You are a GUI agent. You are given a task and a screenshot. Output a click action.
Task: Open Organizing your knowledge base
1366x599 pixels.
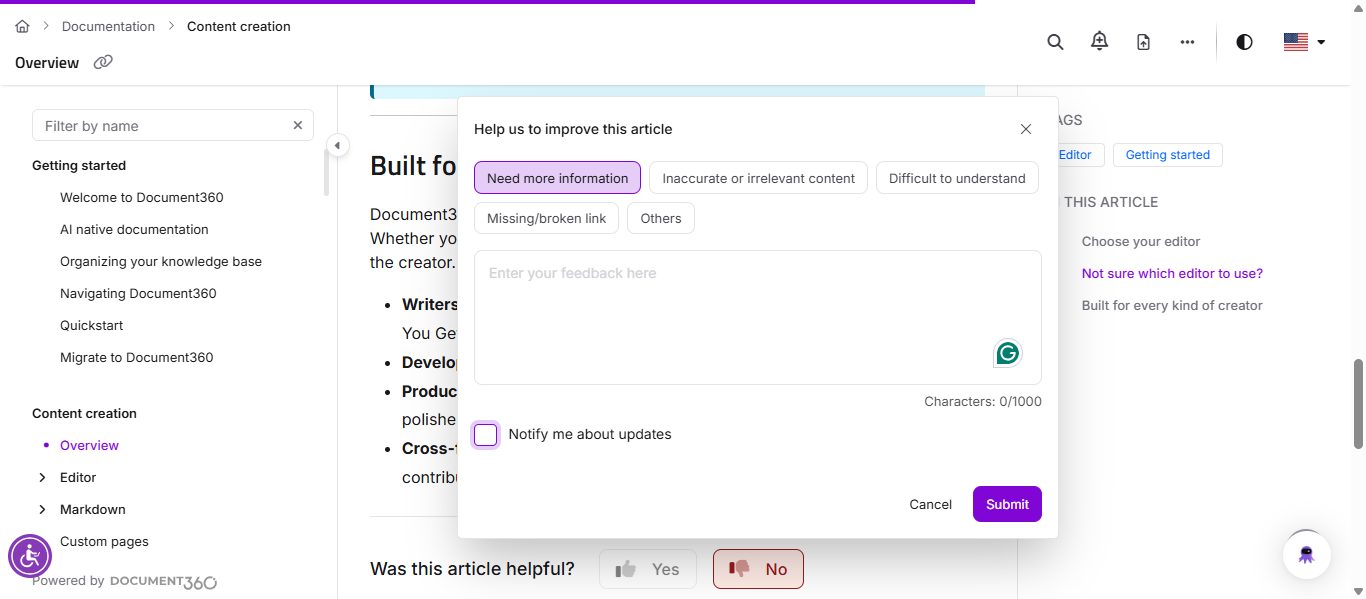tap(161, 261)
